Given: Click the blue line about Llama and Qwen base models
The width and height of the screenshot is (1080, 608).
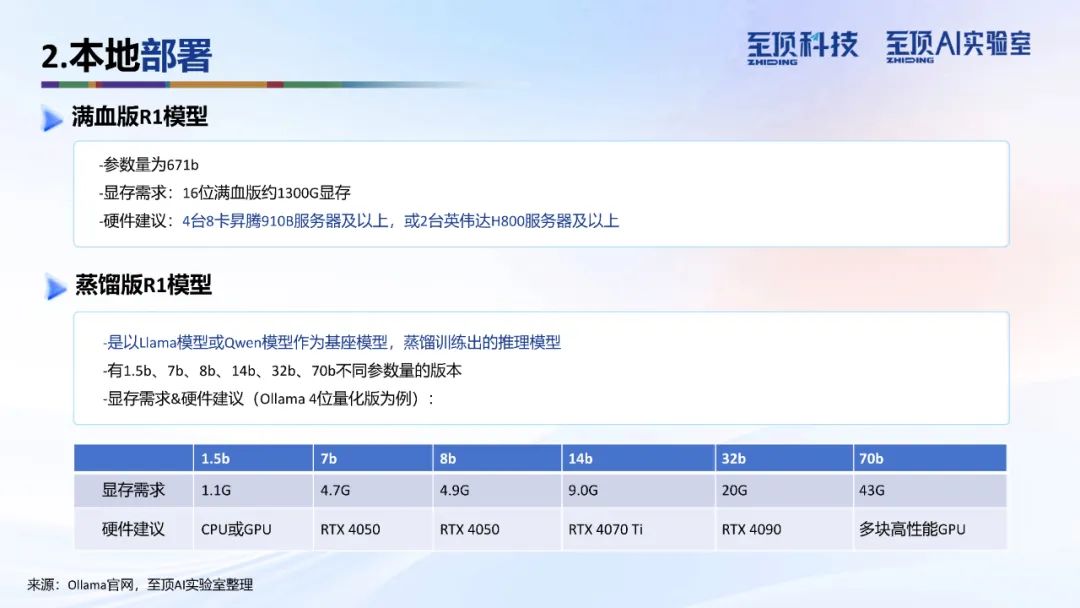Looking at the screenshot, I should [331, 342].
